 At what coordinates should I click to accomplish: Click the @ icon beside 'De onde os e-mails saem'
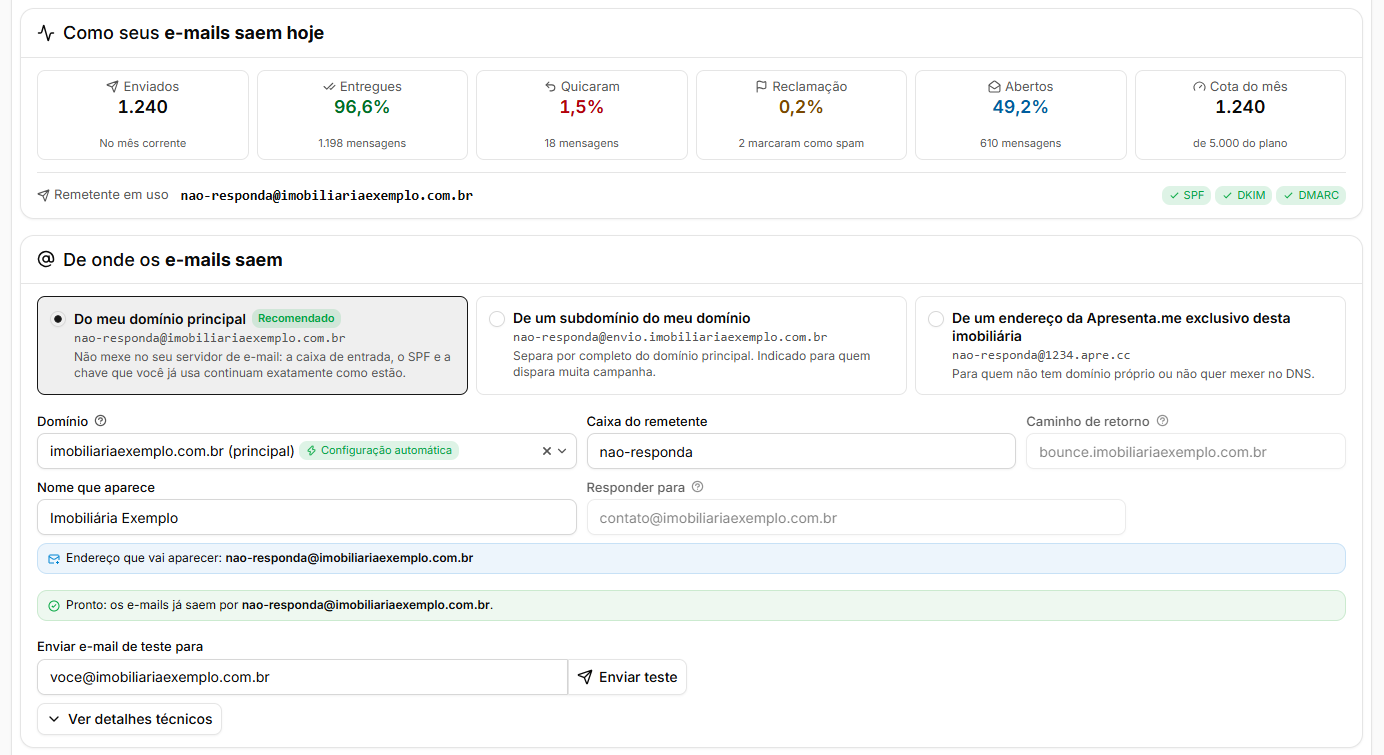click(46, 259)
